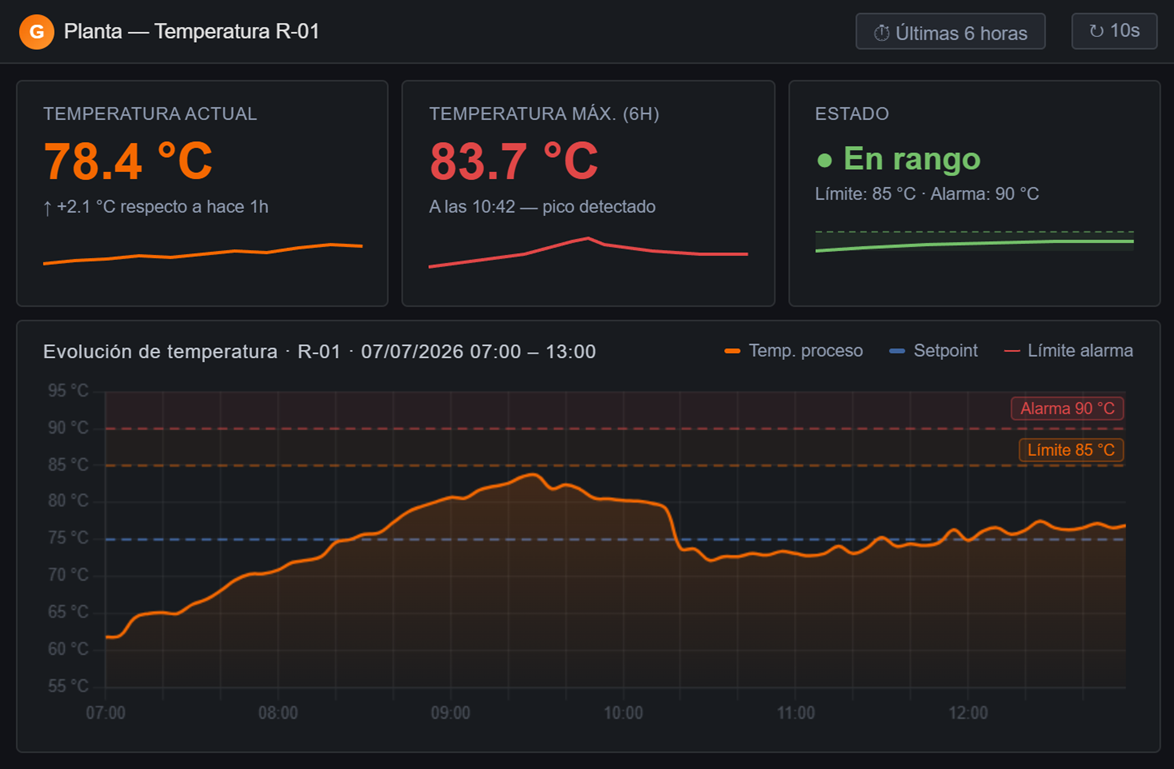Click the 83.7 °C maximum value
1174x769 pixels.
(x=514, y=161)
